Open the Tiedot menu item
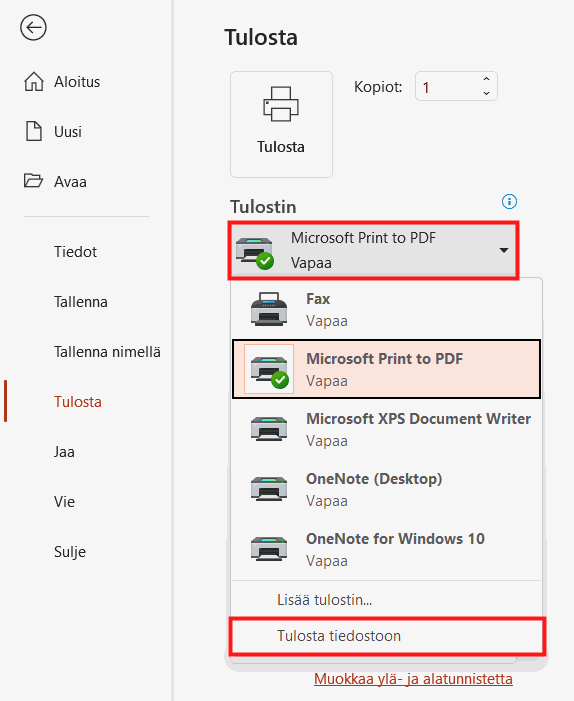Screen dimensions: 574x701 point(75,252)
